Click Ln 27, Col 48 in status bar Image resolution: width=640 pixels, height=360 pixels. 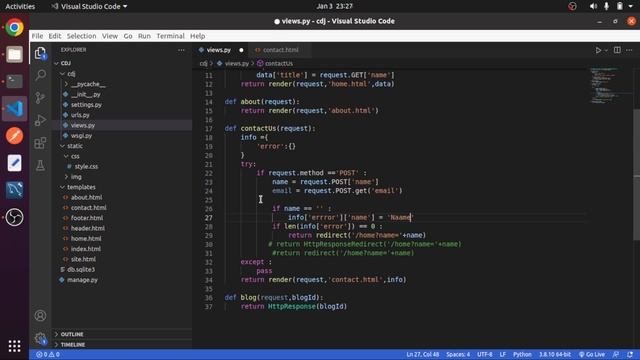tap(422, 354)
